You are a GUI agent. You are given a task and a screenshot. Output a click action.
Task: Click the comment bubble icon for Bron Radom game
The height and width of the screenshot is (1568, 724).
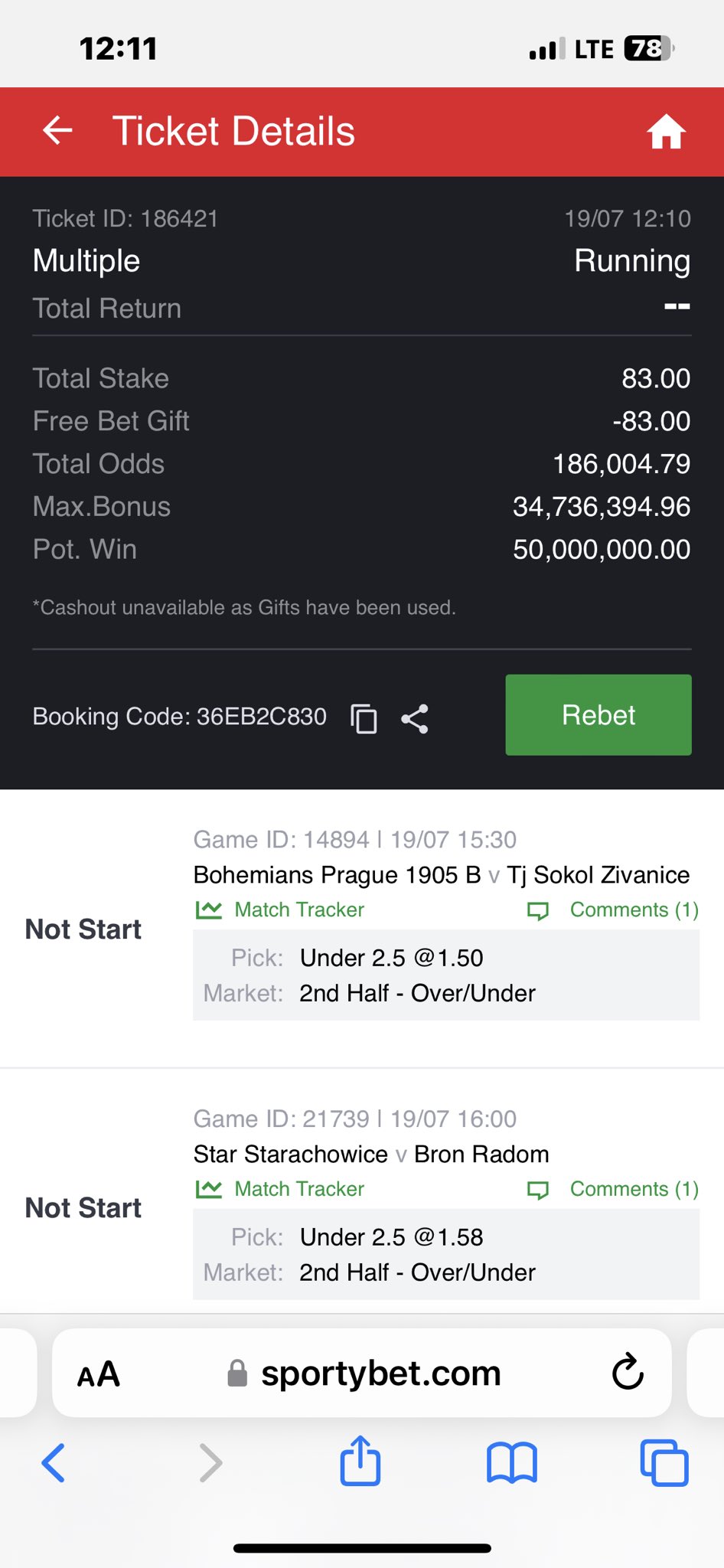[x=538, y=1190]
